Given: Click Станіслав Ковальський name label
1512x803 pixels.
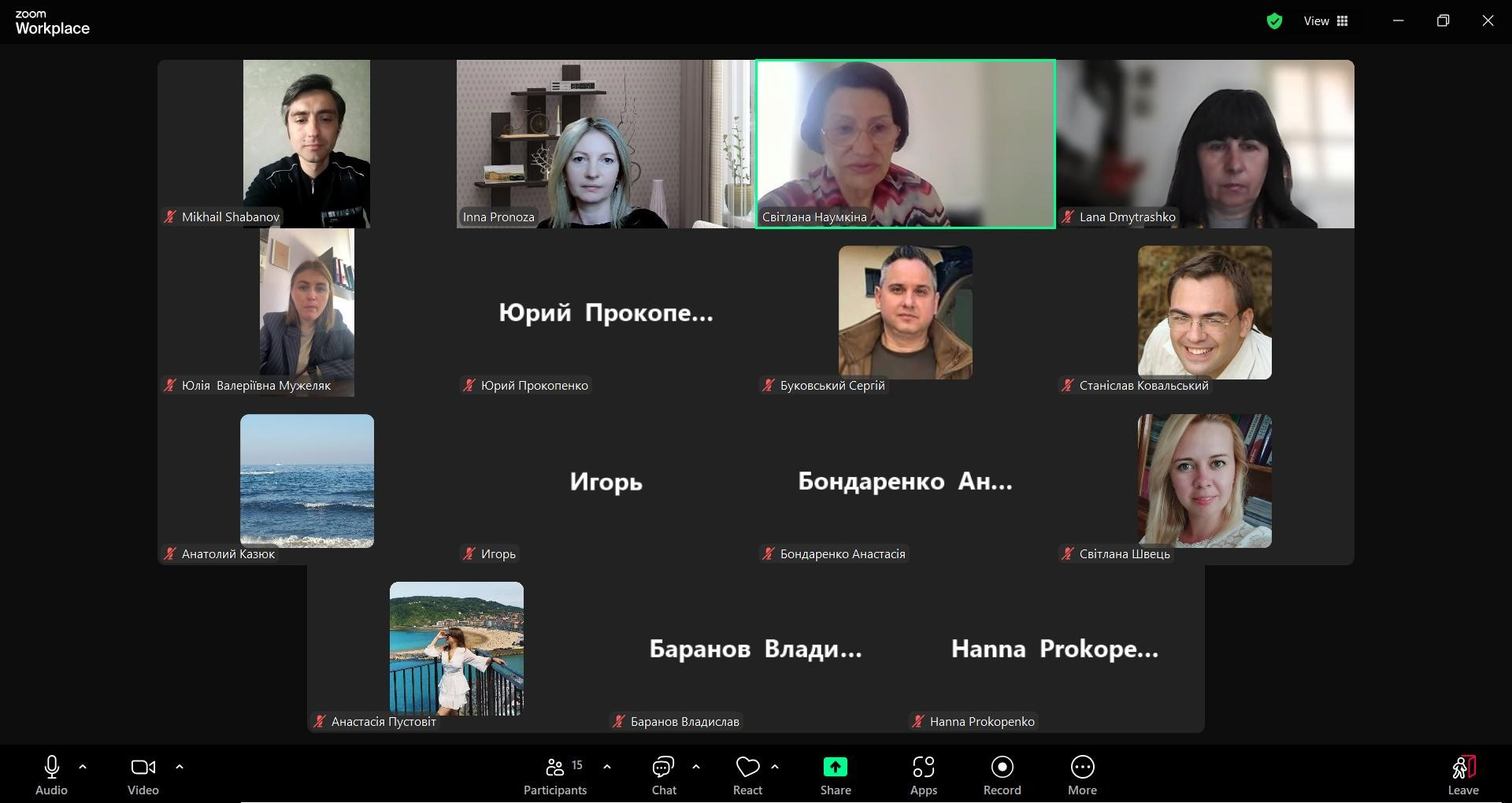Looking at the screenshot, I should click(x=1143, y=386).
